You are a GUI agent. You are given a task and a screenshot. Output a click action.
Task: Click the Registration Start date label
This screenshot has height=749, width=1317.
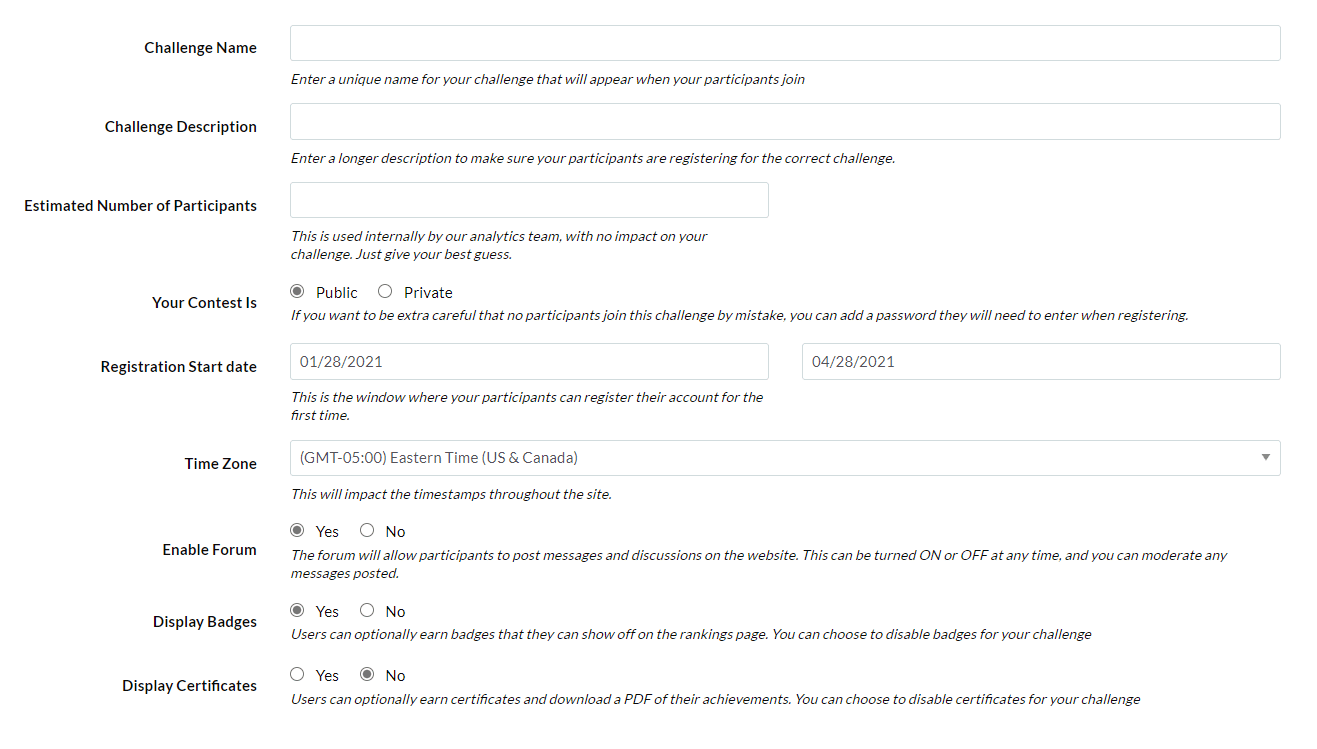(x=179, y=367)
